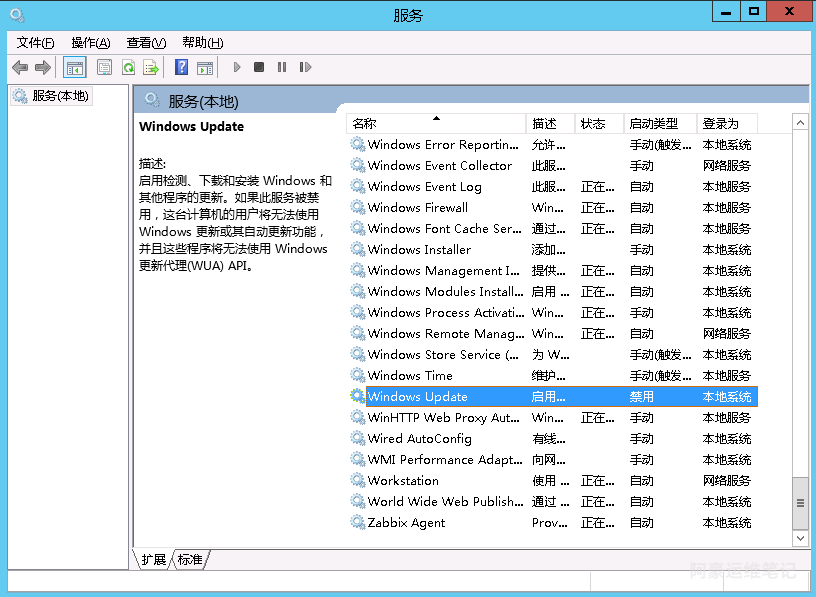Click the Export list toolbar icon
The image size is (816, 597).
(151, 67)
